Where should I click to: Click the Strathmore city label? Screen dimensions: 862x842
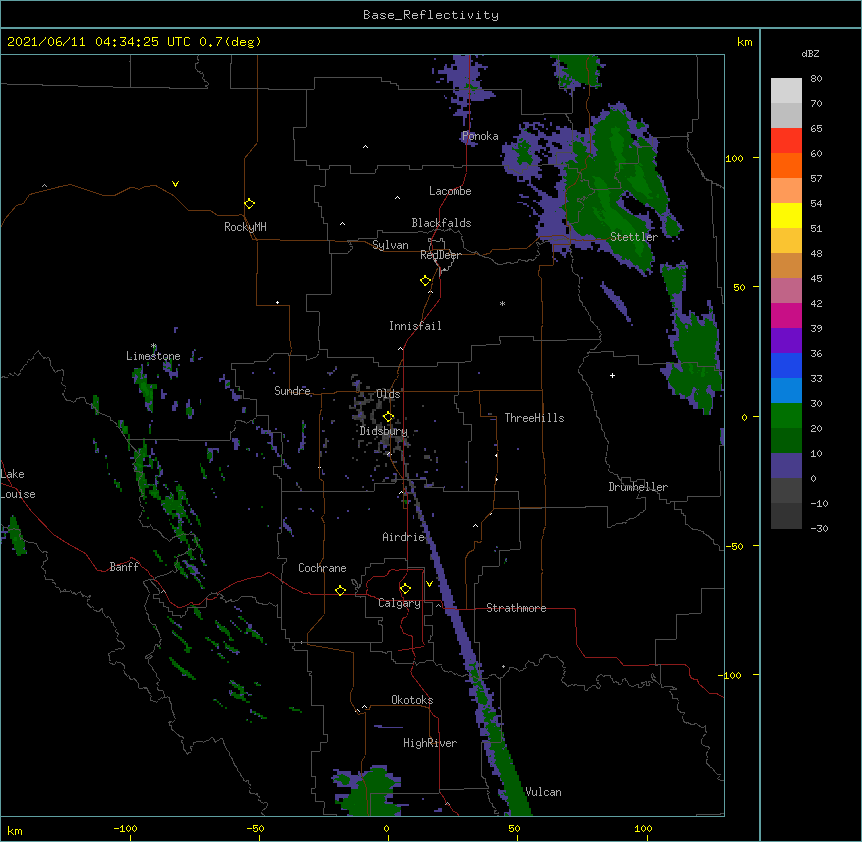click(516, 608)
